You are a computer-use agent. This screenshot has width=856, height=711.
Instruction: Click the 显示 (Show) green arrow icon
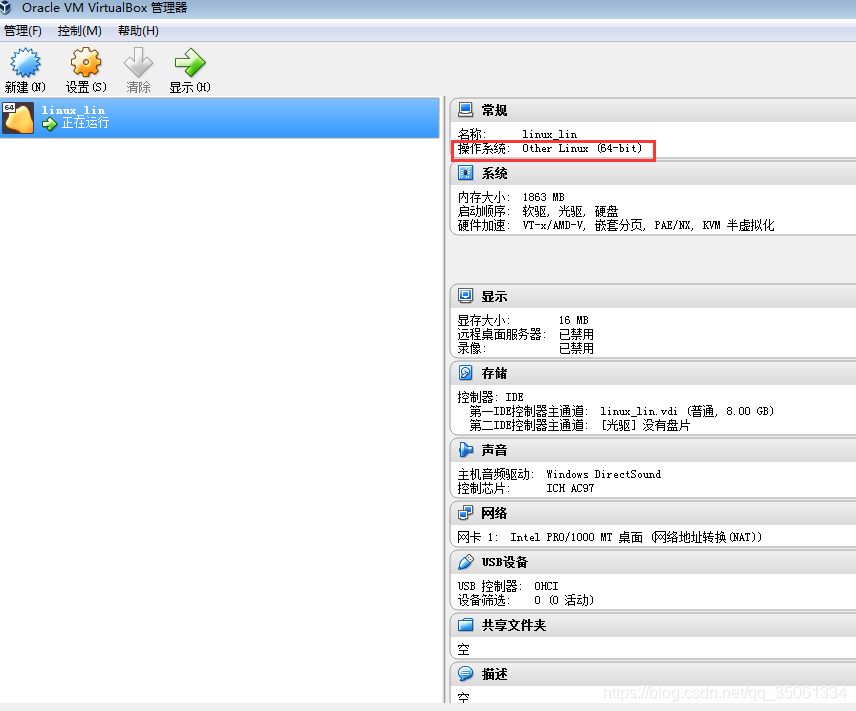(189, 62)
